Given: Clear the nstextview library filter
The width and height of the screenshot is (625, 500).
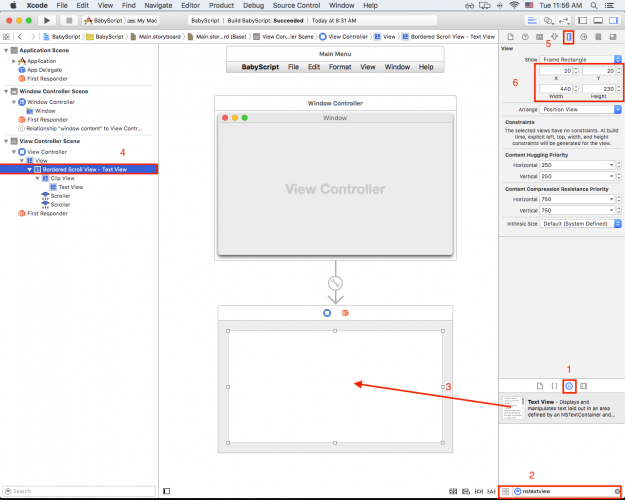Looking at the screenshot, I should (617, 491).
